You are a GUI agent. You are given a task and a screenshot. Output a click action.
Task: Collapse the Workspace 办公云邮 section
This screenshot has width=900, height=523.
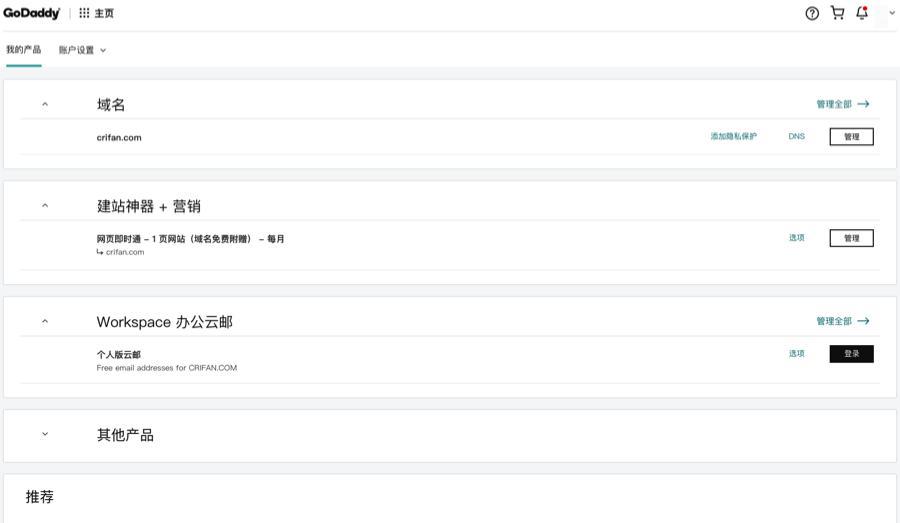click(45, 321)
